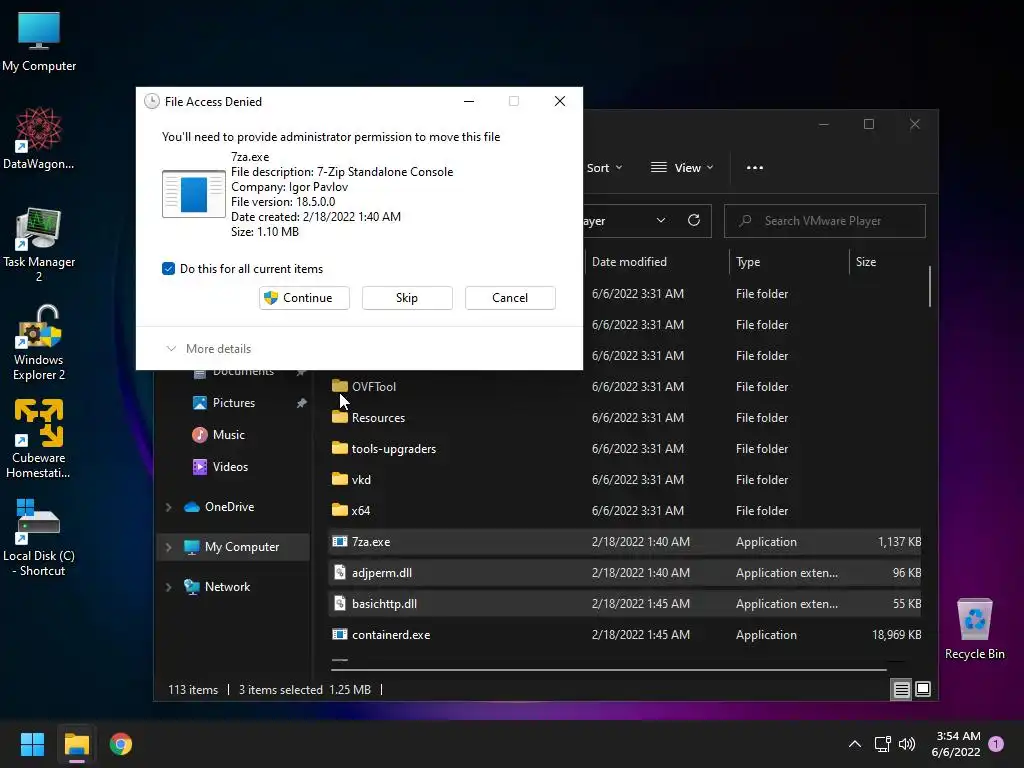Screen dimensions: 1024x768
Task: Open the notification badge in taskbar
Action: [996, 744]
